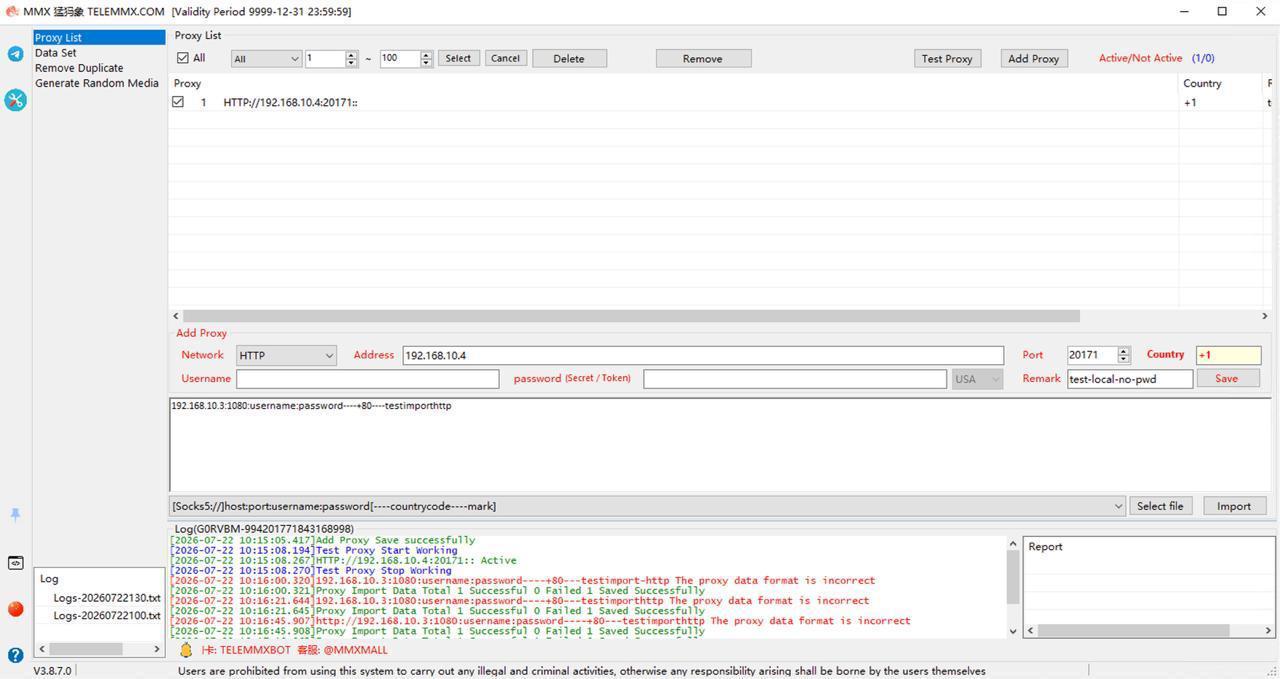Focus the Address field containing 192.168.10.4
This screenshot has height=679, width=1280.
(703, 355)
